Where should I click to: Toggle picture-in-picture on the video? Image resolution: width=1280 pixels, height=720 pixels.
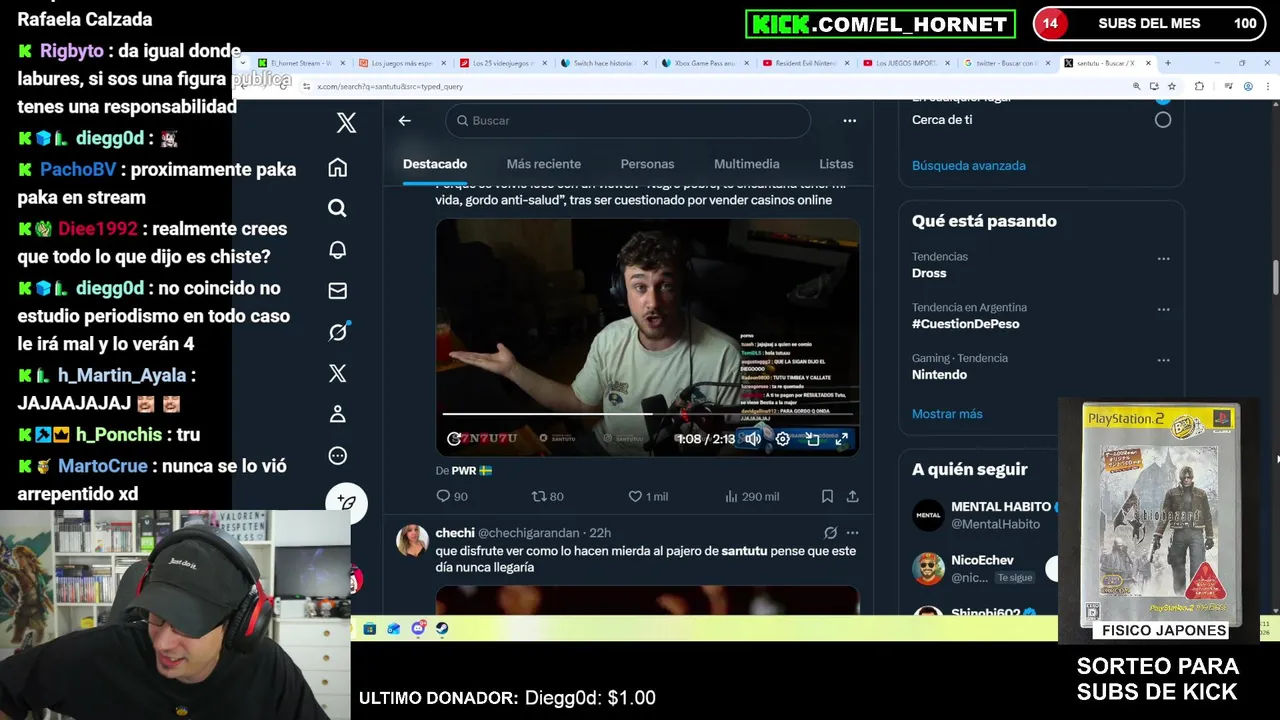point(812,438)
